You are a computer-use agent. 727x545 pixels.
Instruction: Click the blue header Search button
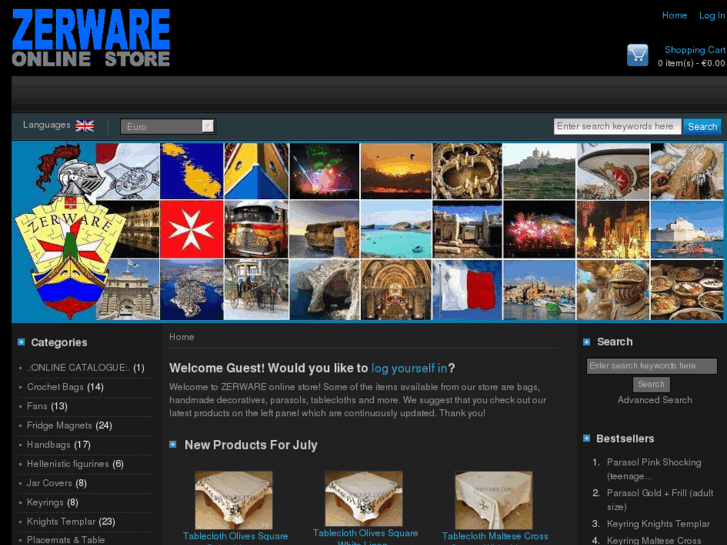coord(702,126)
